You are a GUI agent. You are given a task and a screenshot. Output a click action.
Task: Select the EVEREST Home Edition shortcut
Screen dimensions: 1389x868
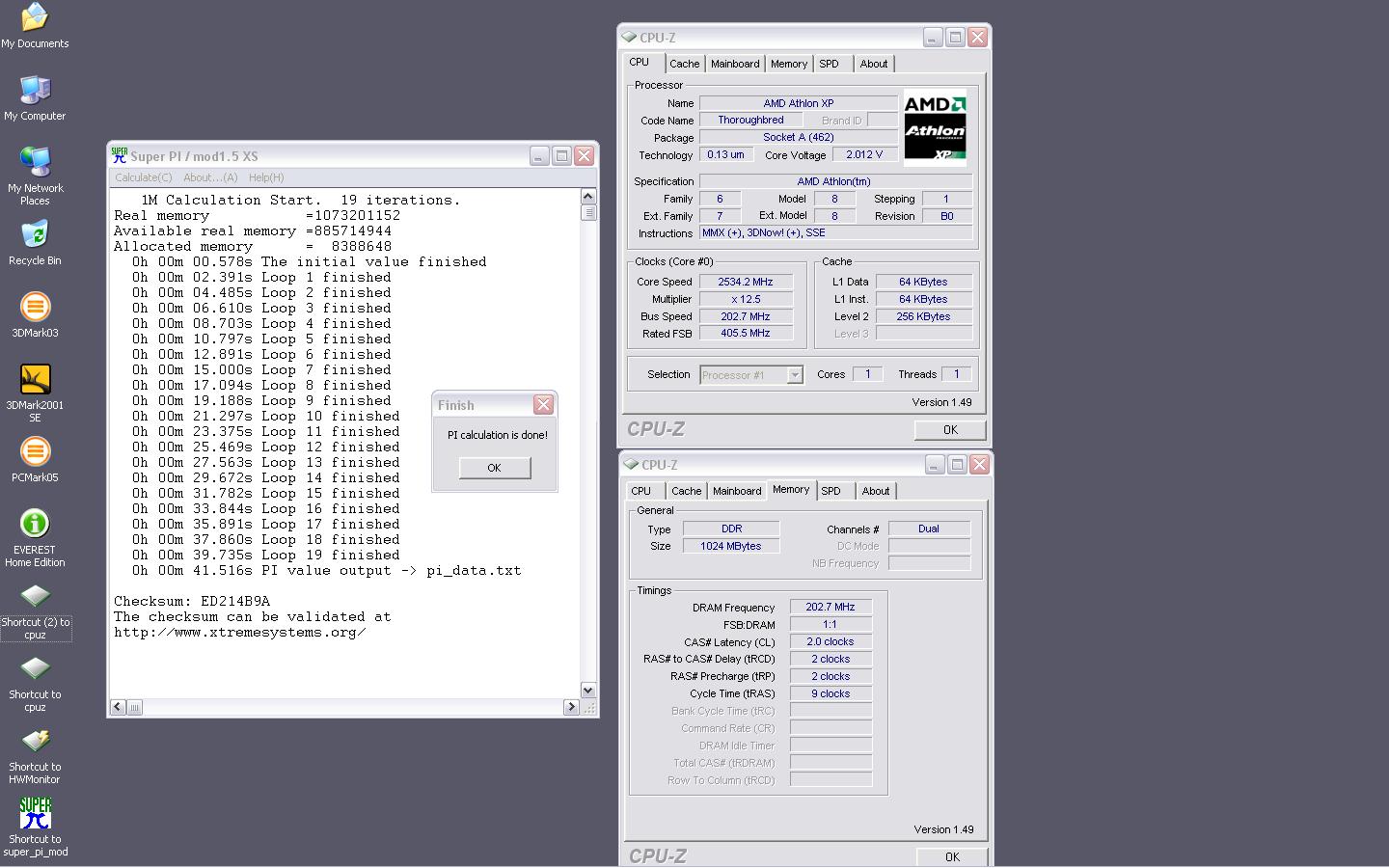pyautogui.click(x=35, y=537)
